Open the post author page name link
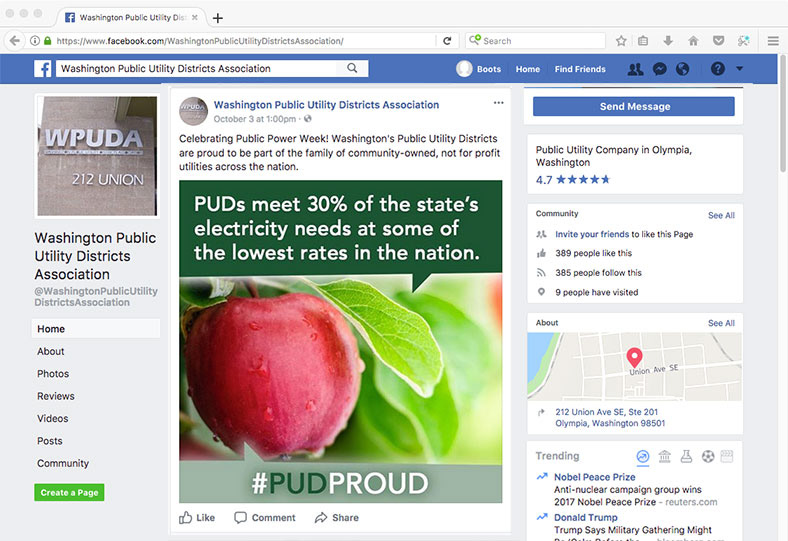This screenshot has height=541, width=788. tap(326, 104)
